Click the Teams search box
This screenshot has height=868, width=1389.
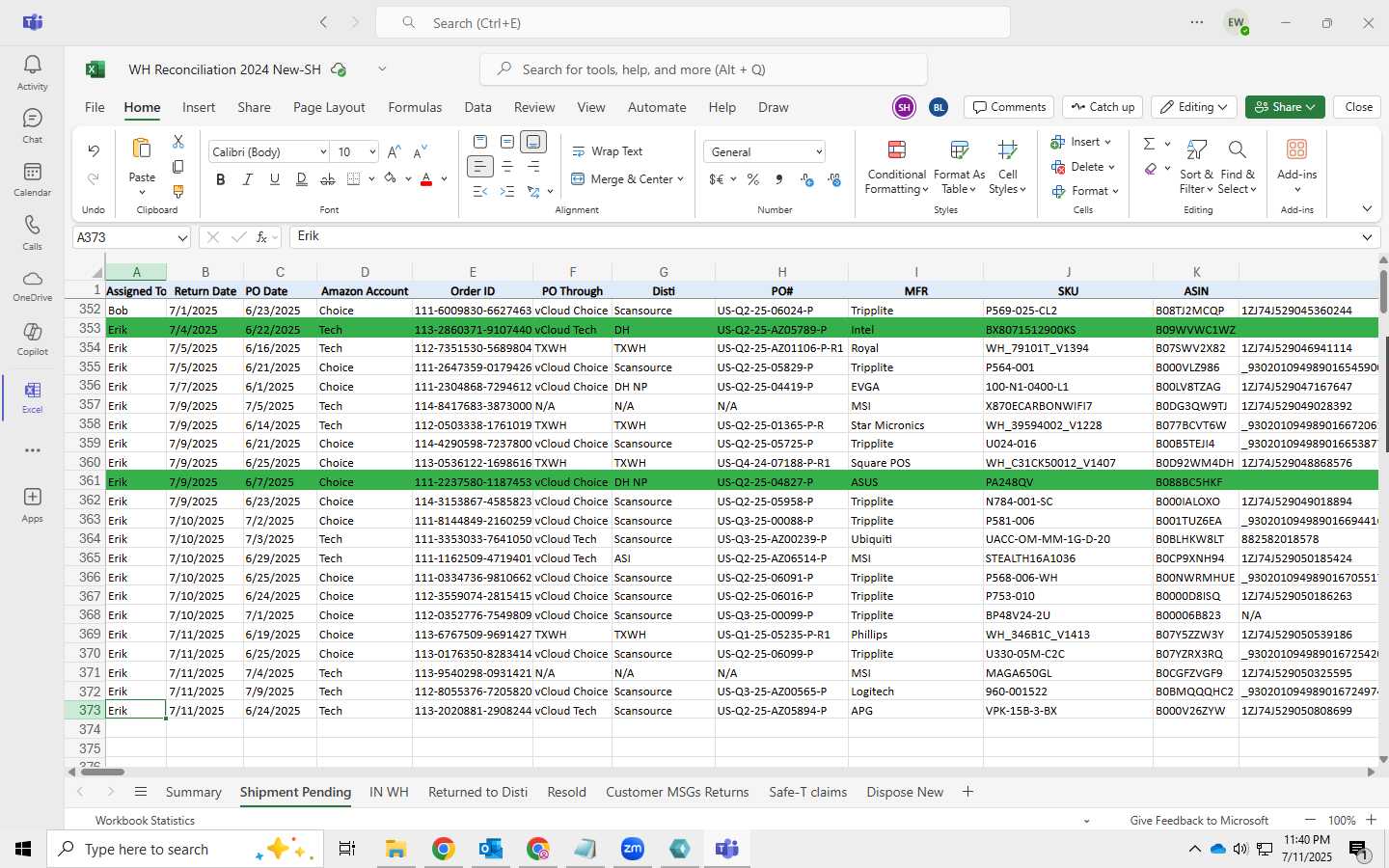pos(693,22)
